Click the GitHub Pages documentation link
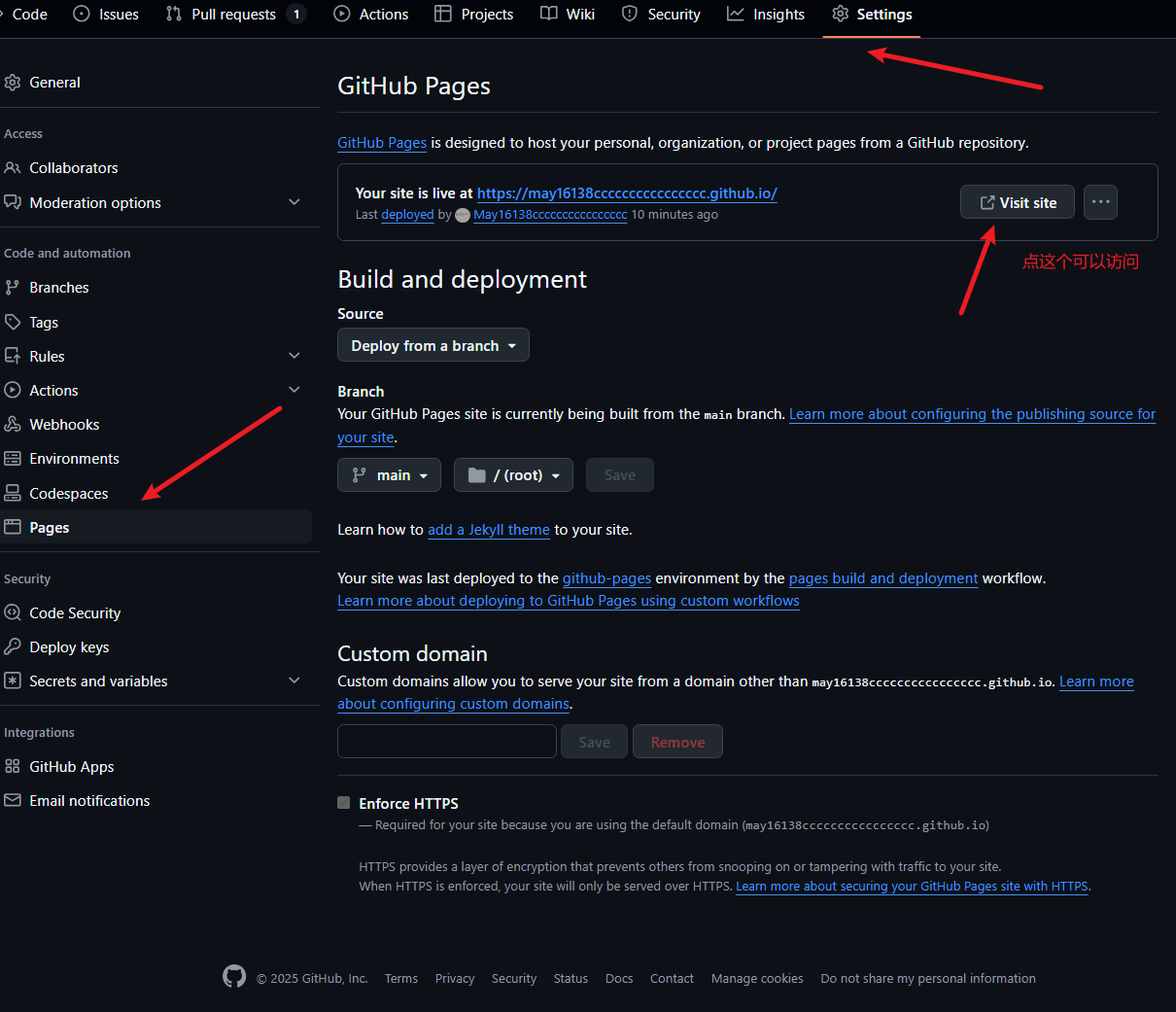This screenshot has width=1176, height=1012. [382, 143]
